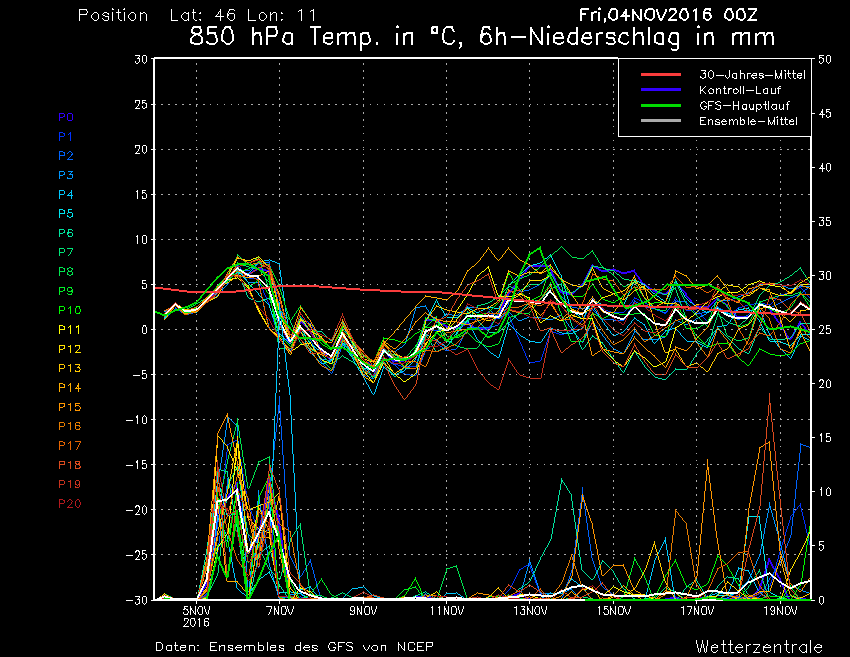Select the P0 ensemble member label

(66, 117)
